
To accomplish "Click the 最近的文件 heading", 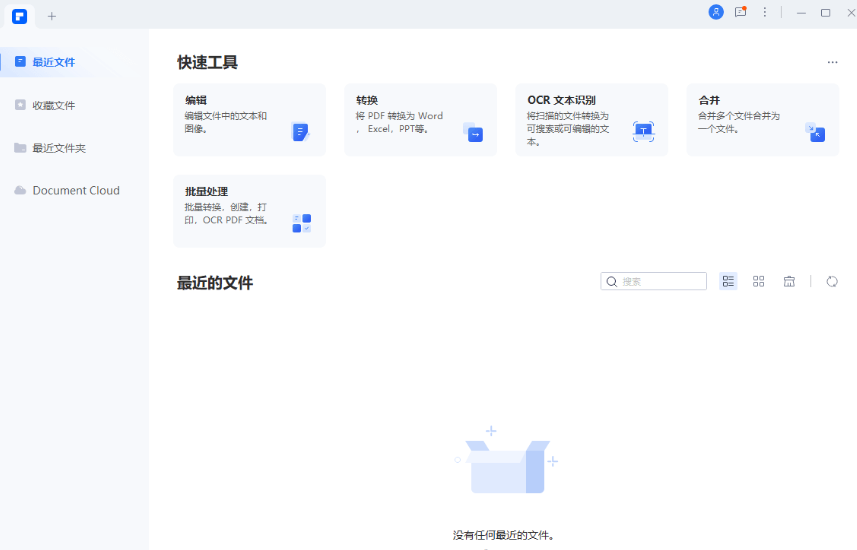I will [215, 283].
